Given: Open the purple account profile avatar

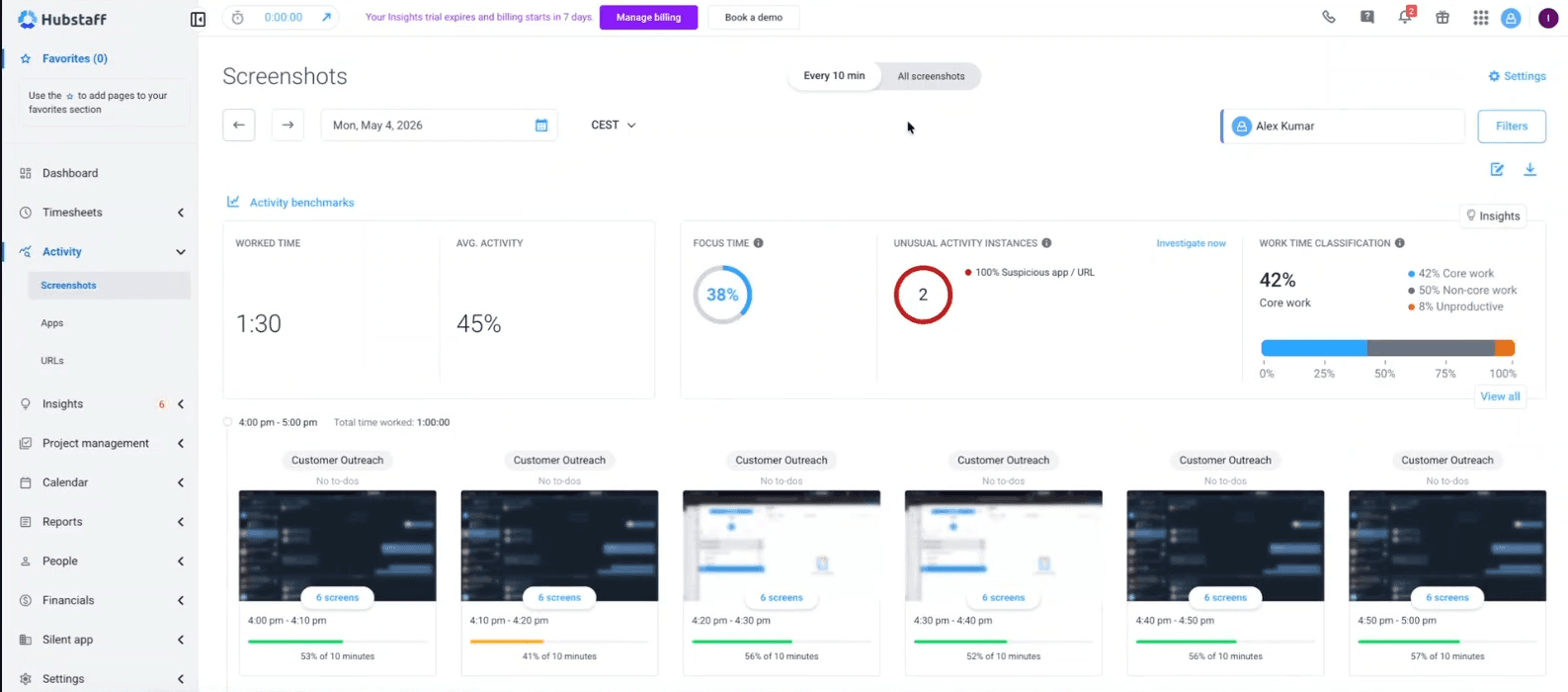Looking at the screenshot, I should [x=1548, y=18].
